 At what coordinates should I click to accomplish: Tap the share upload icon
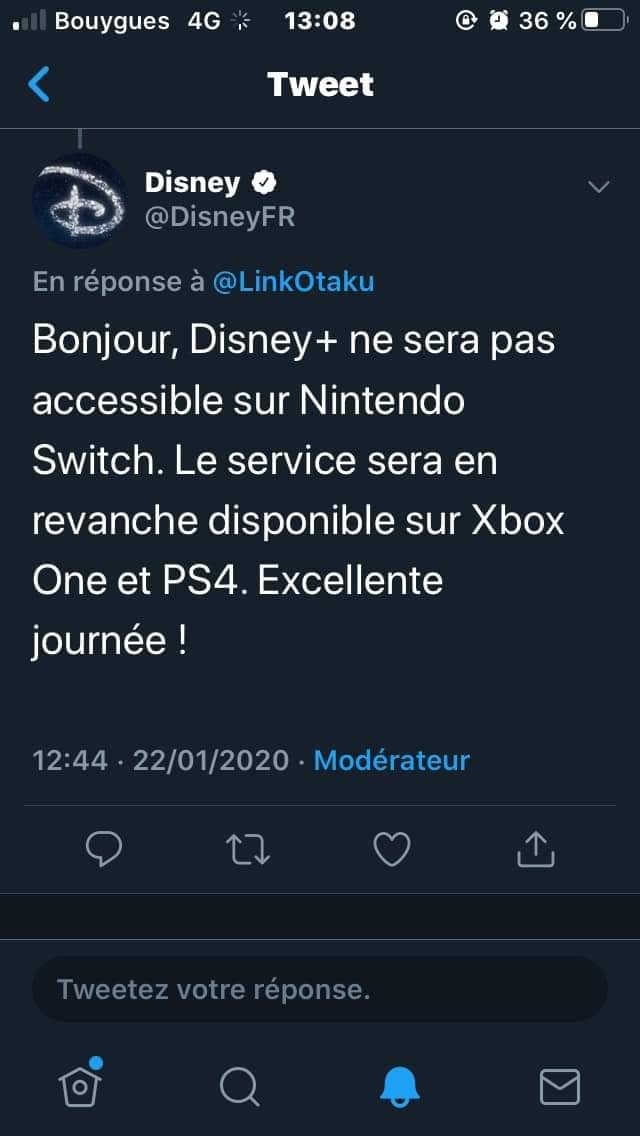[x=536, y=848]
